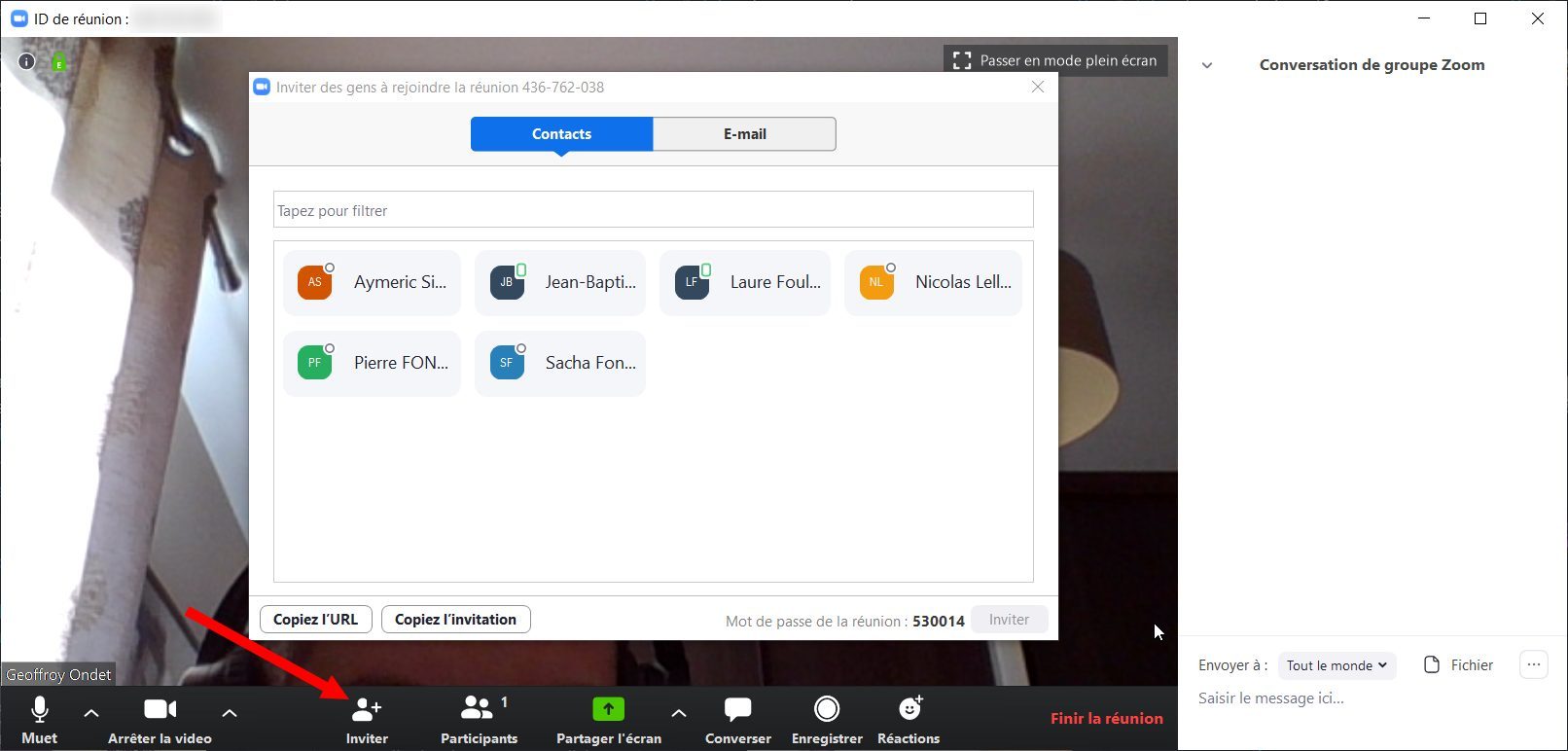Close the invite dialog
Screen dimensions: 1568x751
[x=1038, y=87]
